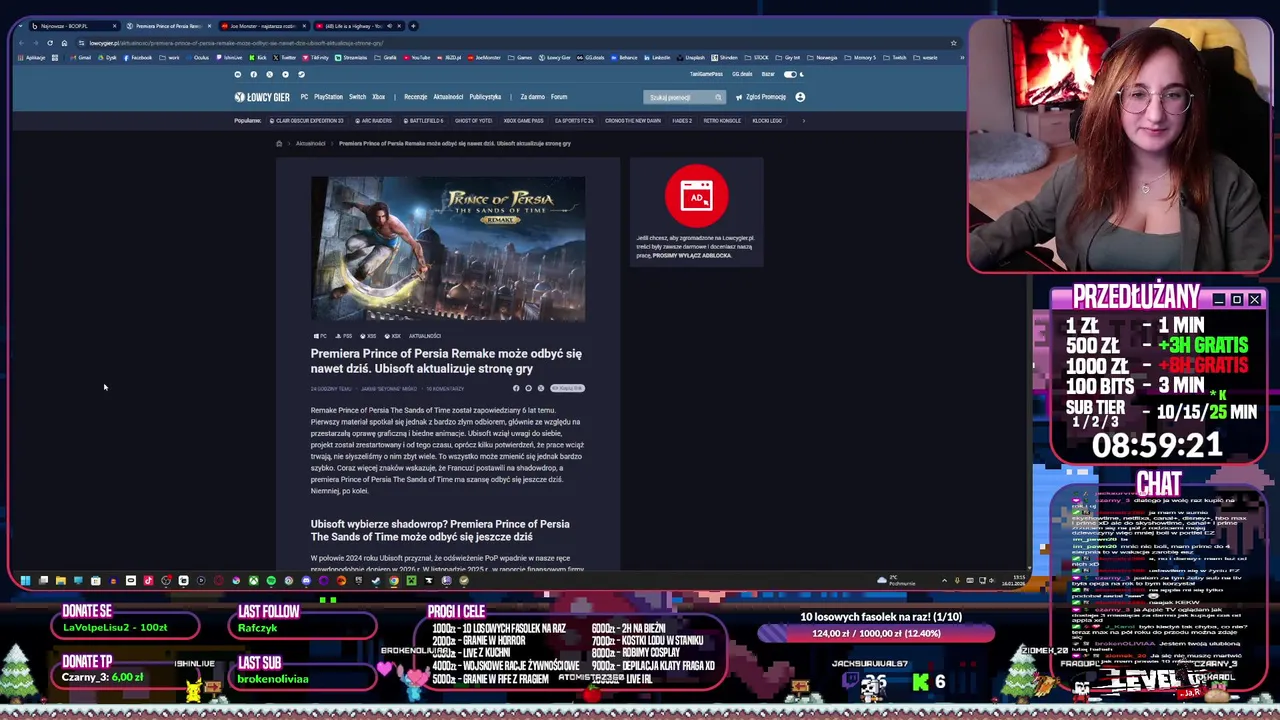Select the Xbox Game Pass popular tag

coord(523,121)
